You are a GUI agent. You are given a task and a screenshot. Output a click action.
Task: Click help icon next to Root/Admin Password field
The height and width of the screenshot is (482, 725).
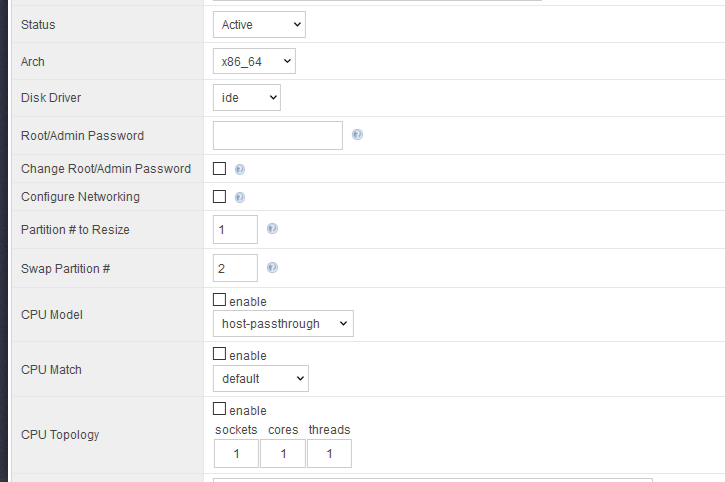coord(357,135)
